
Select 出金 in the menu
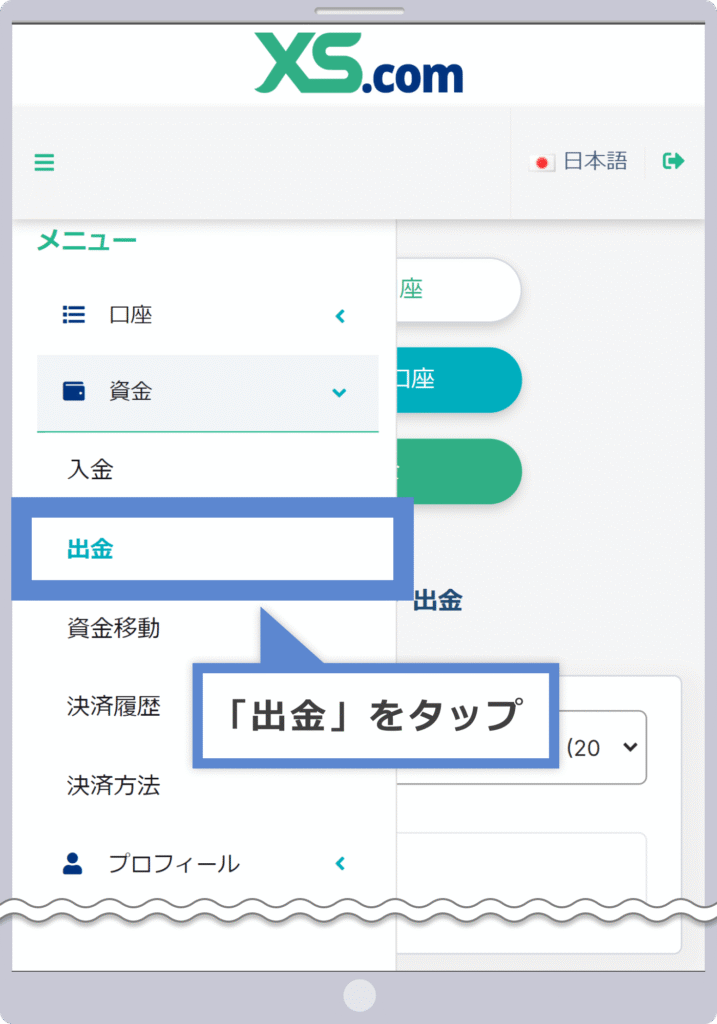pos(90,549)
